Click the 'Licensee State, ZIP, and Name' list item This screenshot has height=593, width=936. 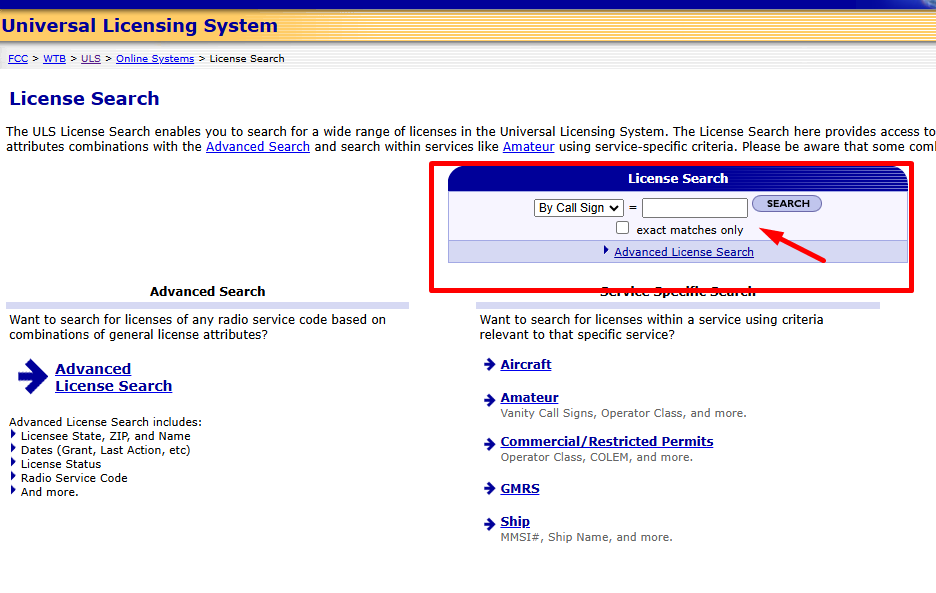click(x=106, y=437)
